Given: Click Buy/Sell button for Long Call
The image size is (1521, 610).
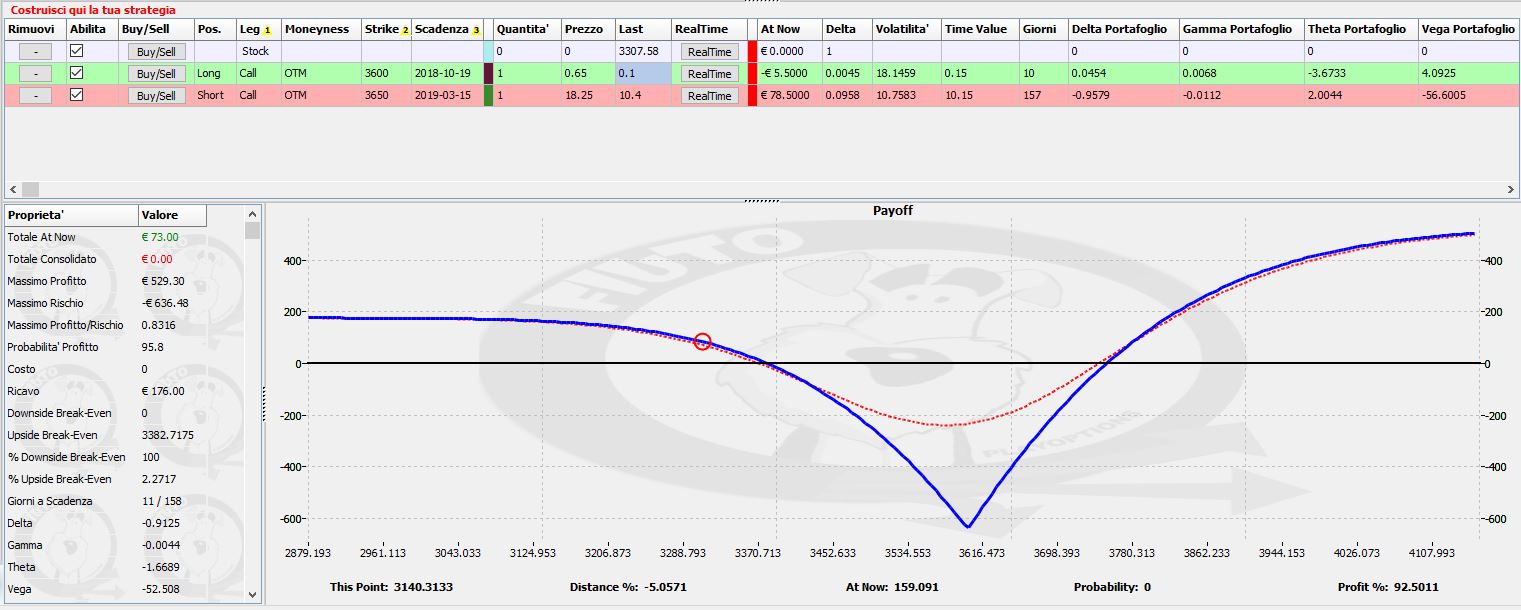Looking at the screenshot, I should pyautogui.click(x=156, y=73).
